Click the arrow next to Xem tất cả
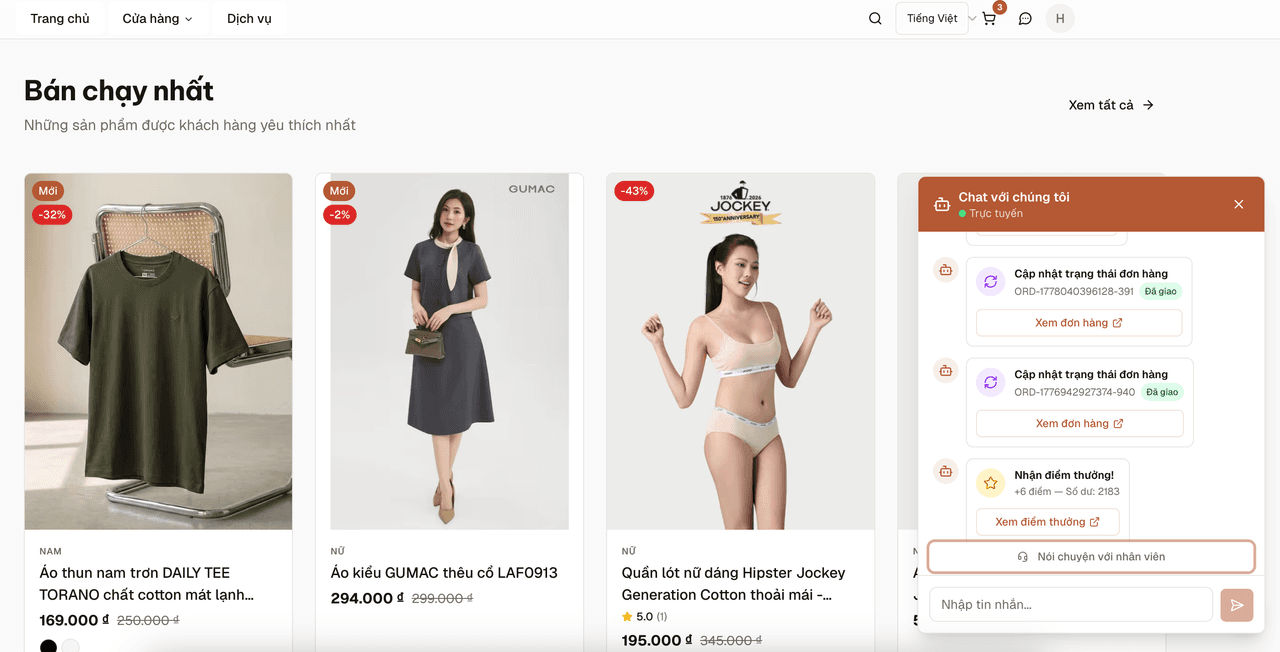The width and height of the screenshot is (1280, 652). click(1148, 105)
